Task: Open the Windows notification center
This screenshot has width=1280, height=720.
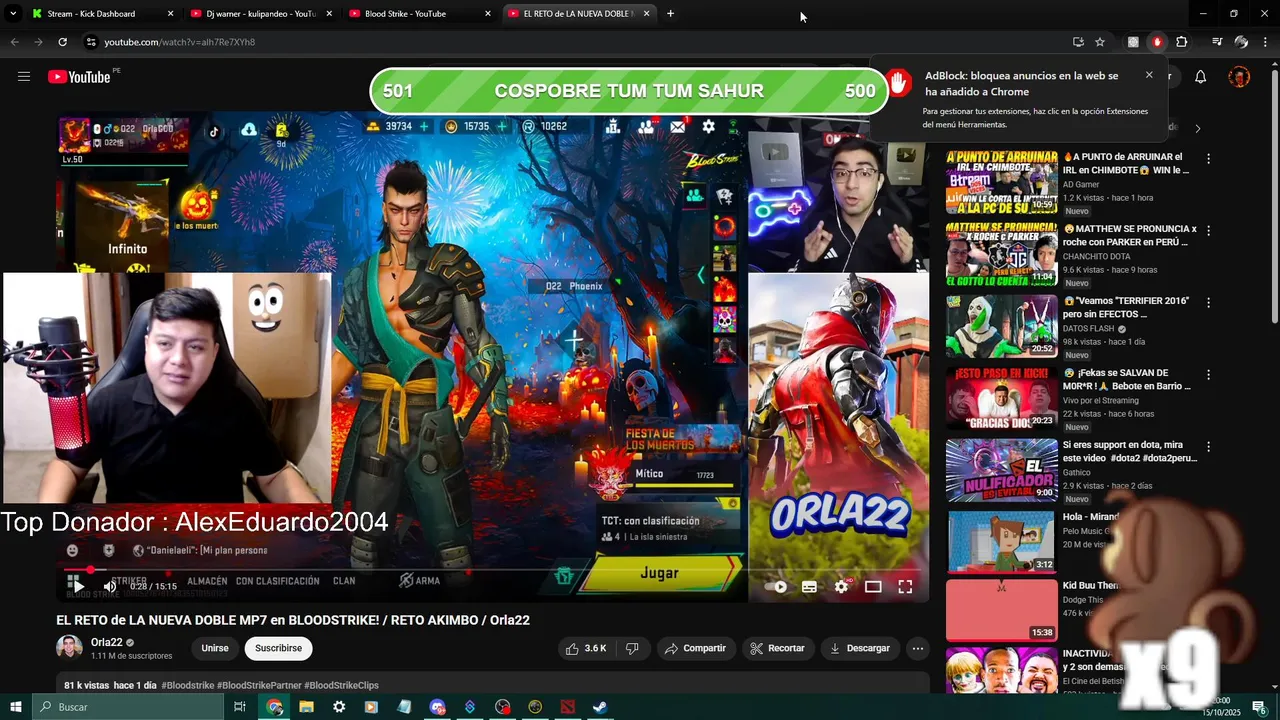Action: [x=1259, y=707]
